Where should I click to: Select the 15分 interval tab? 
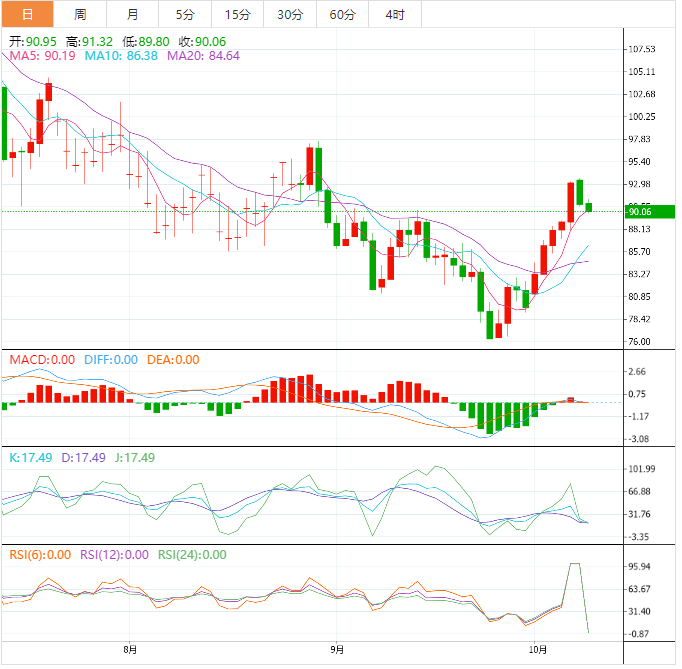(238, 14)
